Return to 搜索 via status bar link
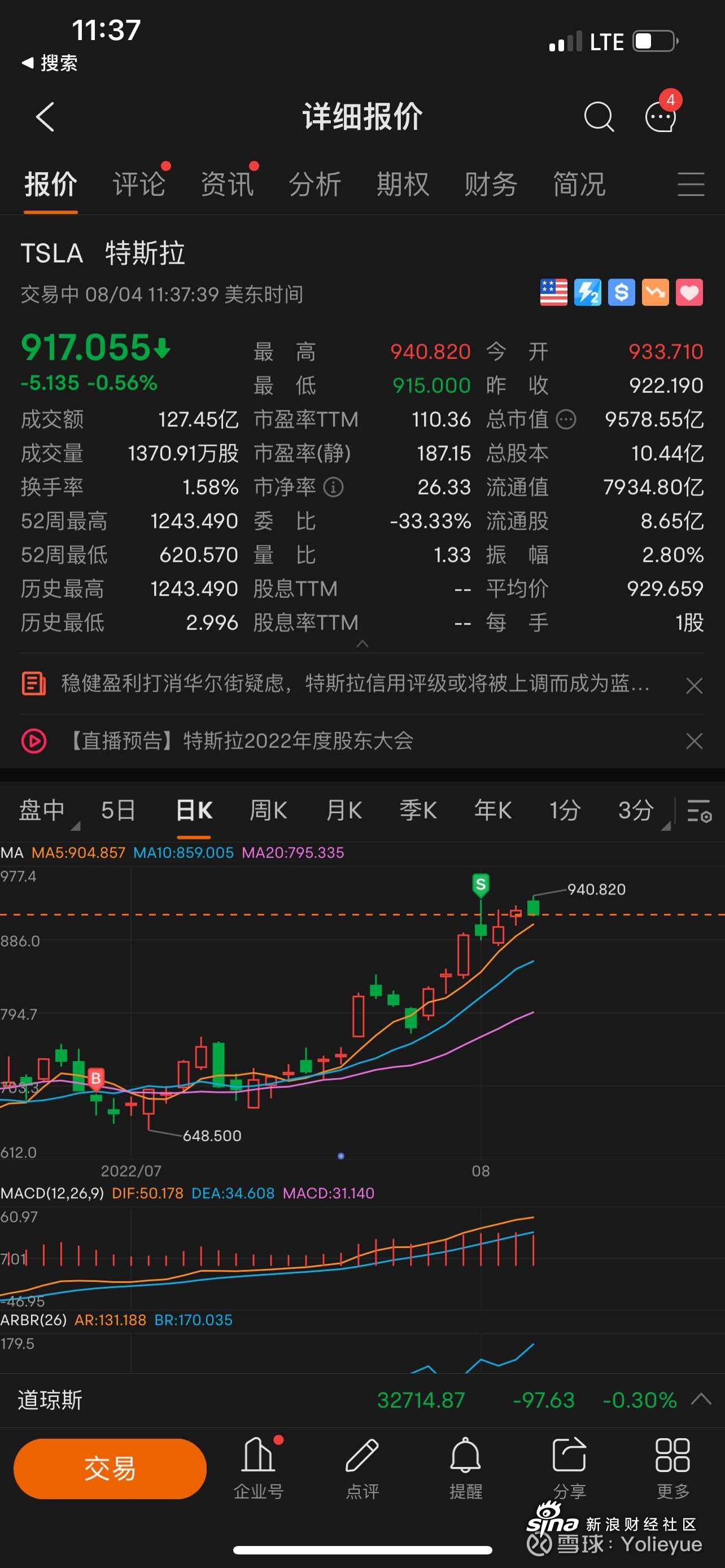This screenshot has height=1568, width=725. pyautogui.click(x=50, y=63)
